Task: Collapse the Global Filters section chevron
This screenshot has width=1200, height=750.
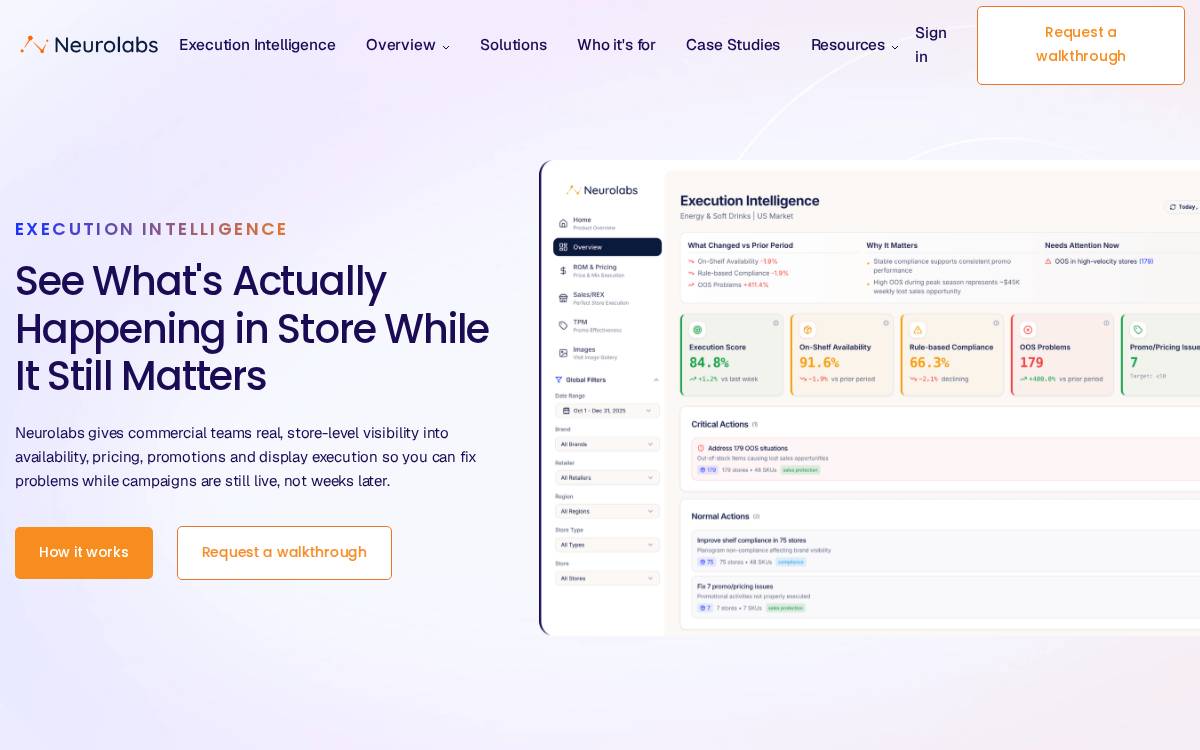Action: (x=656, y=380)
